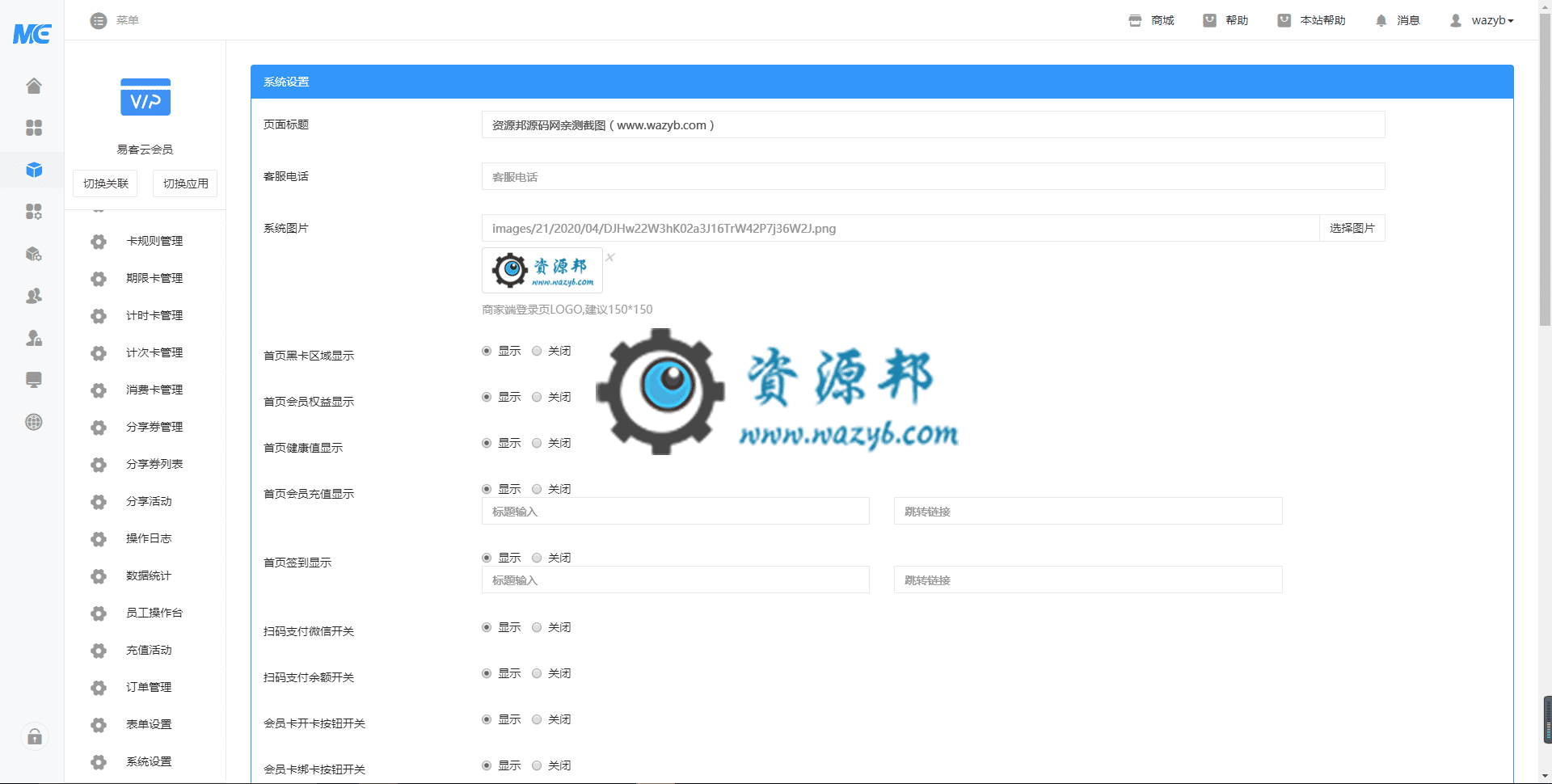Image resolution: width=1552 pixels, height=784 pixels.
Task: Open 员工操作台 in sidebar menu
Action: point(154,613)
